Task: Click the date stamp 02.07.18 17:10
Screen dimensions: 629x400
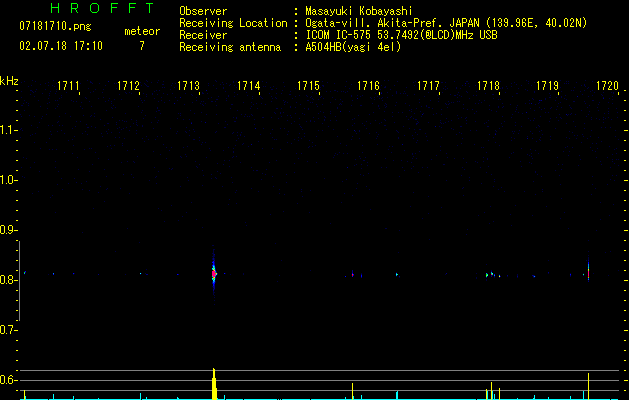Action: (x=61, y=46)
